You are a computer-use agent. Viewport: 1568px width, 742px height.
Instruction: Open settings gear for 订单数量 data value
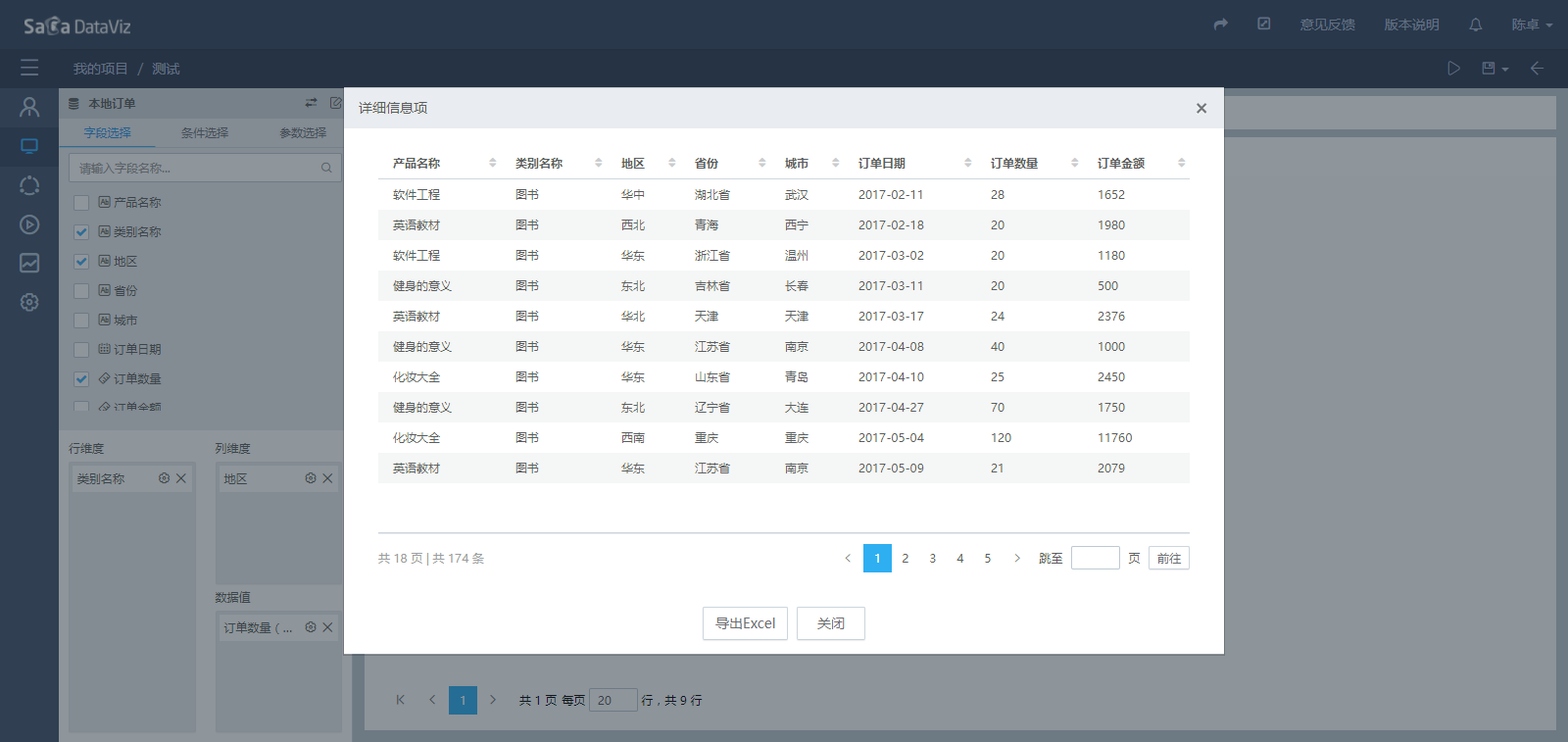[311, 627]
